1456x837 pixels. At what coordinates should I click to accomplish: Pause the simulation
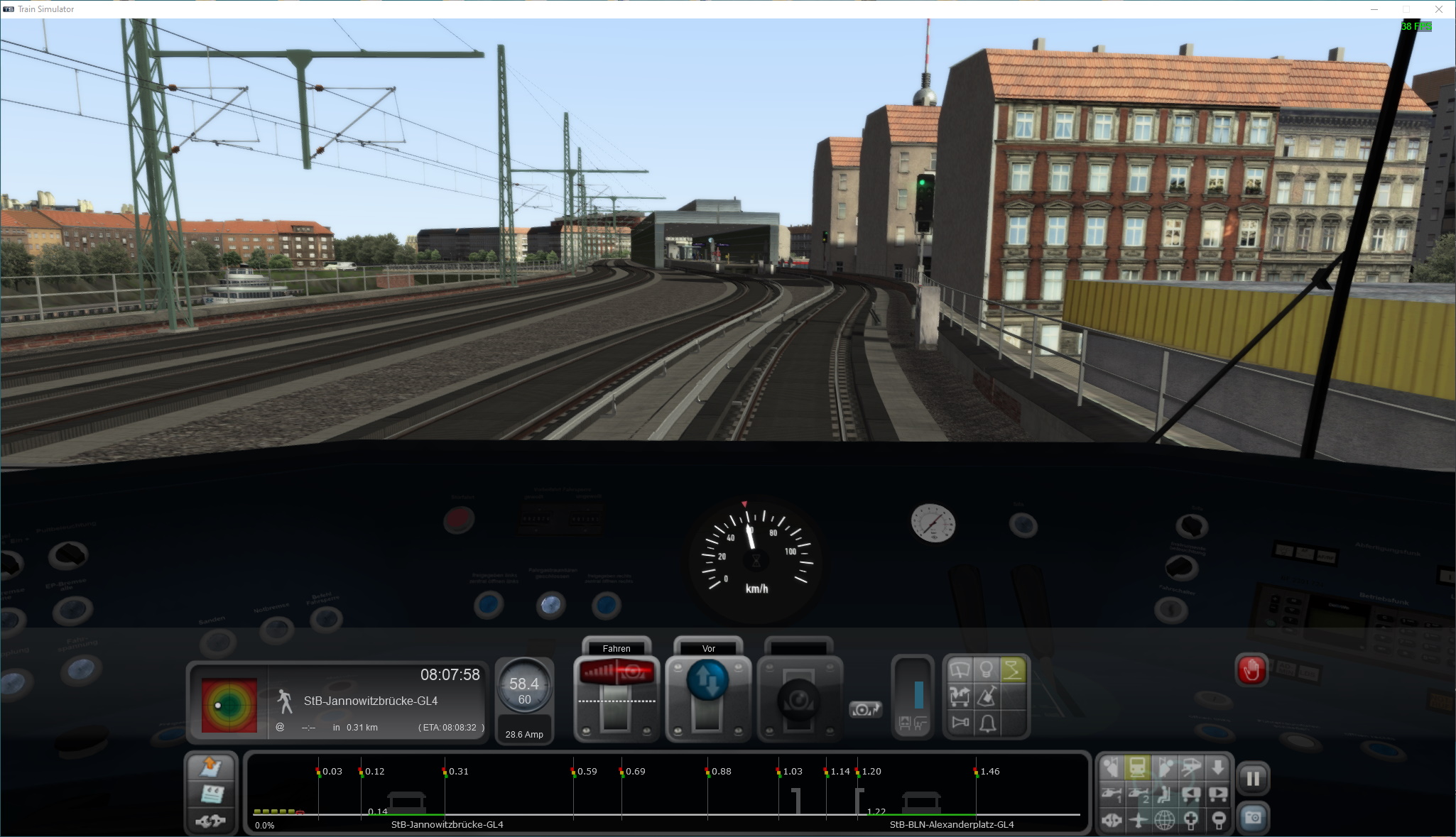click(1253, 779)
